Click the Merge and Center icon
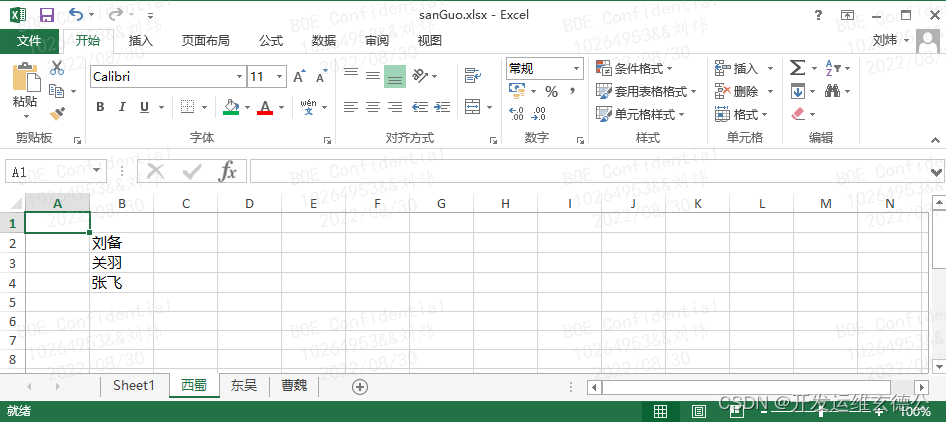946x422 pixels. [x=473, y=107]
